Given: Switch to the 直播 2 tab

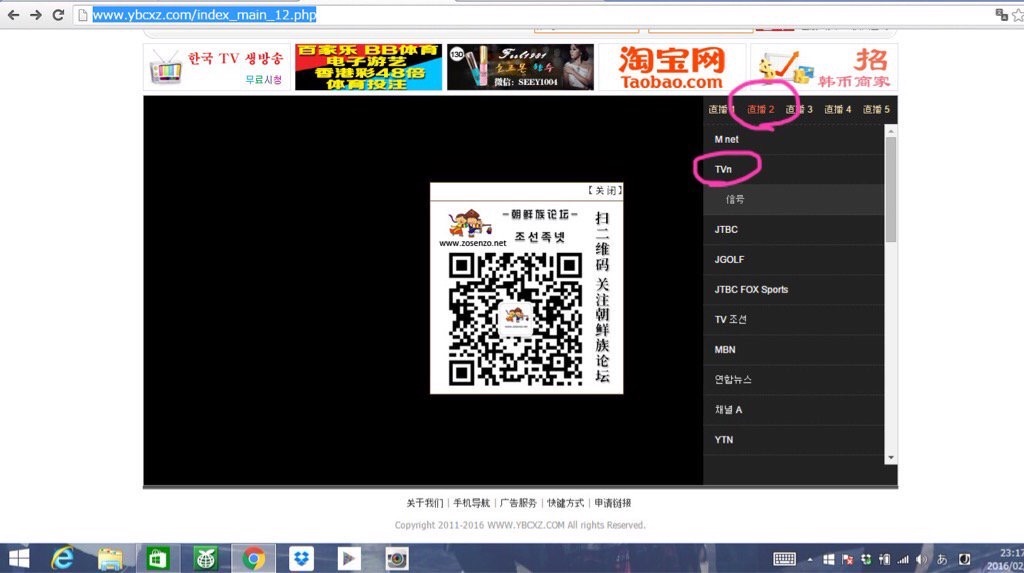Looking at the screenshot, I should point(760,109).
